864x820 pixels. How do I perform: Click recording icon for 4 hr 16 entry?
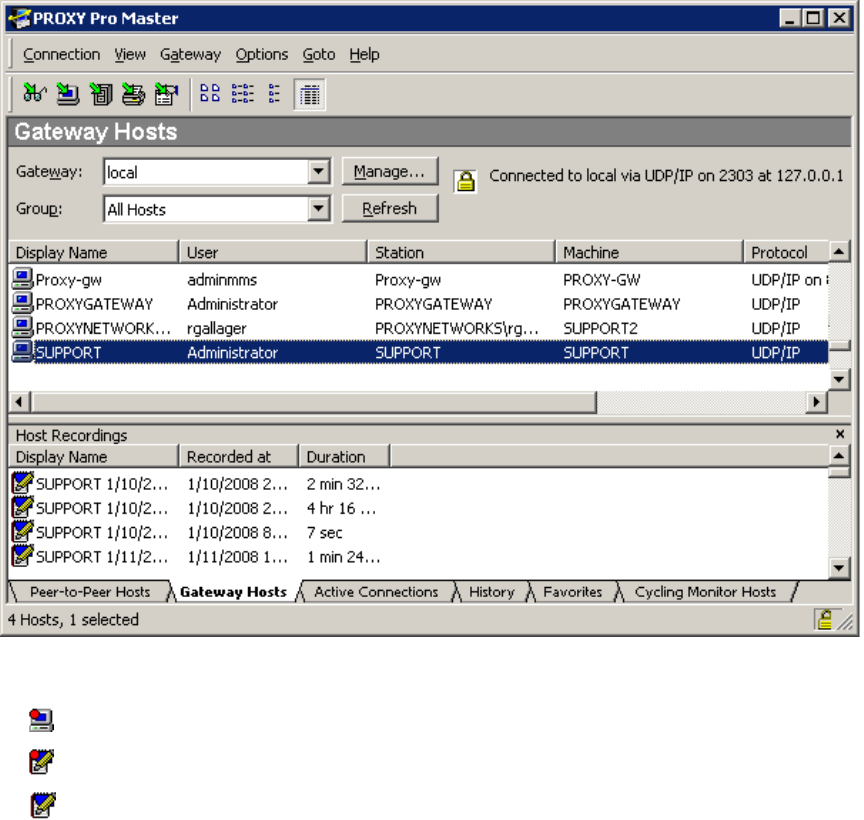coord(23,507)
